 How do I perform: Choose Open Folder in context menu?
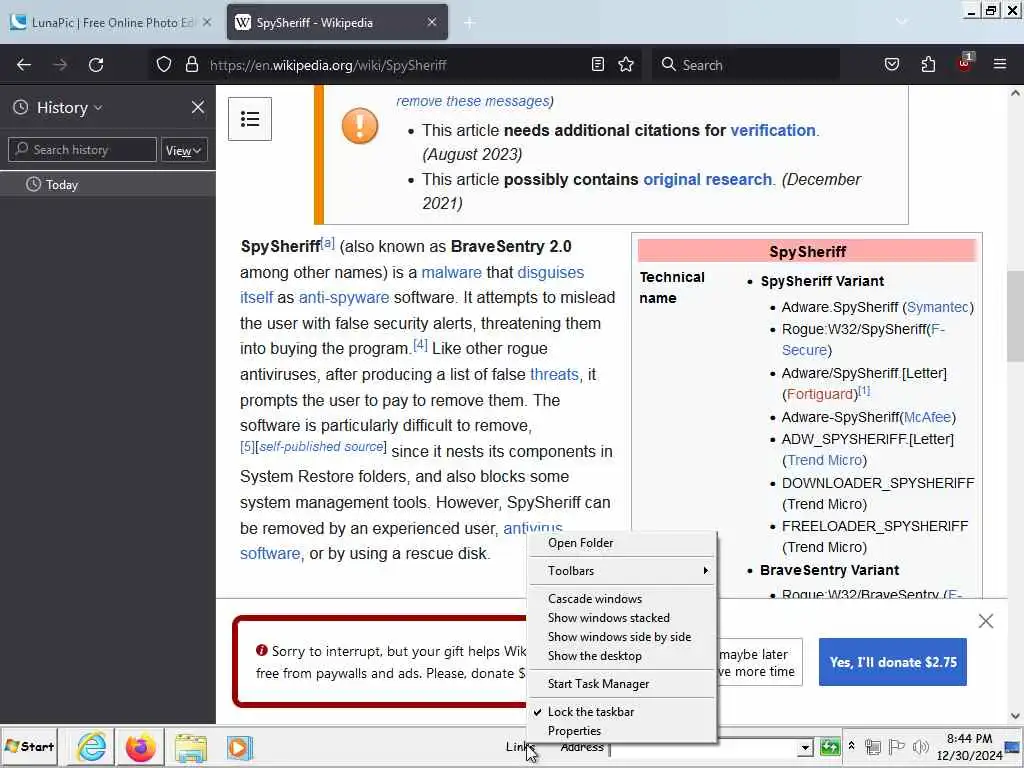[x=622, y=543]
